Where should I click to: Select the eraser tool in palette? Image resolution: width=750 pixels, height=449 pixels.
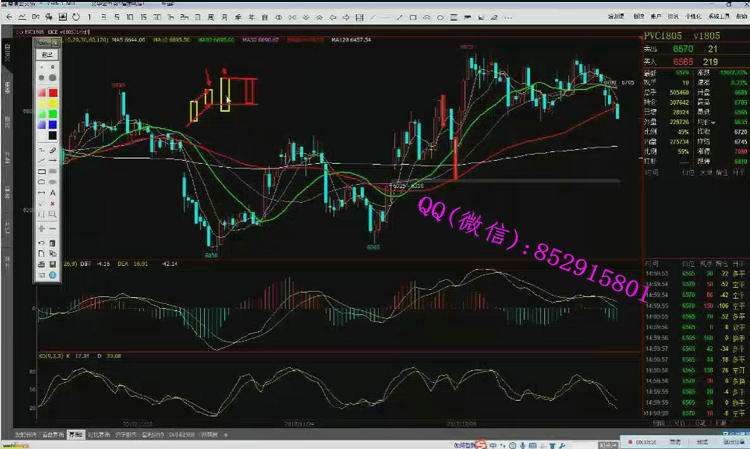pyautogui.click(x=50, y=149)
